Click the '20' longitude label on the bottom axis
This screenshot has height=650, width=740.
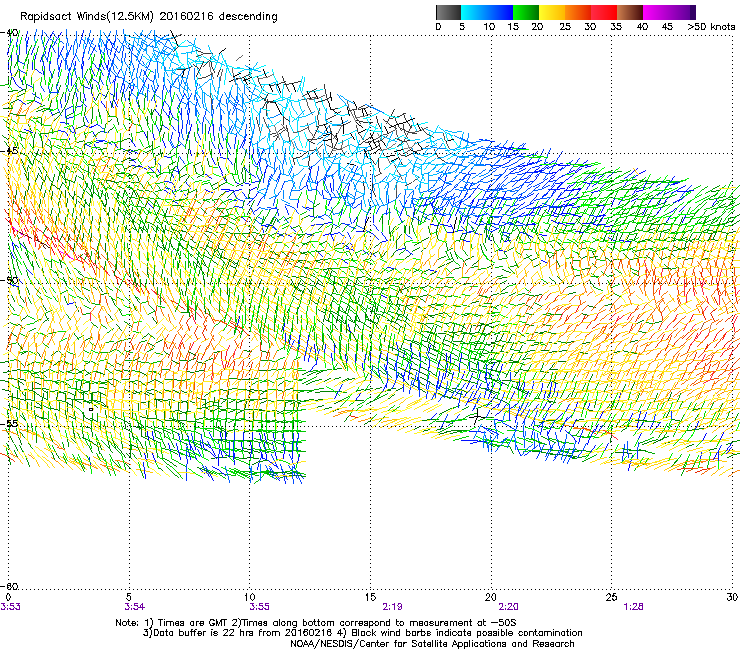(491, 597)
